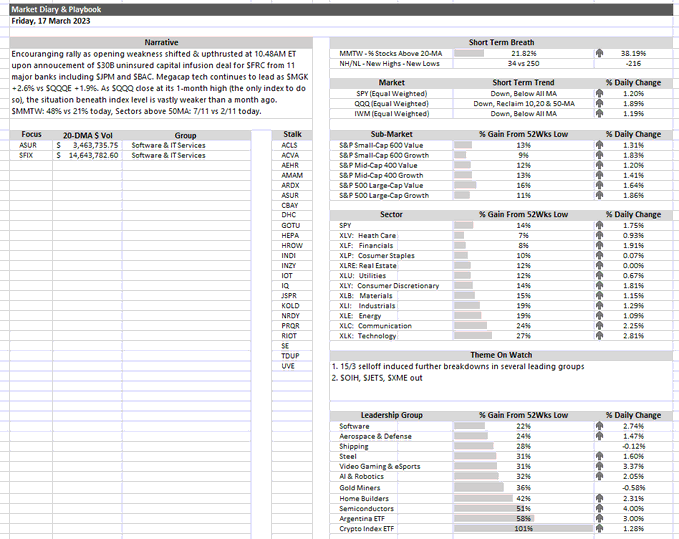Click the up arrow in XLP Cosumer Staples row
Image resolution: width=679 pixels, height=539 pixels.
[x=599, y=255]
